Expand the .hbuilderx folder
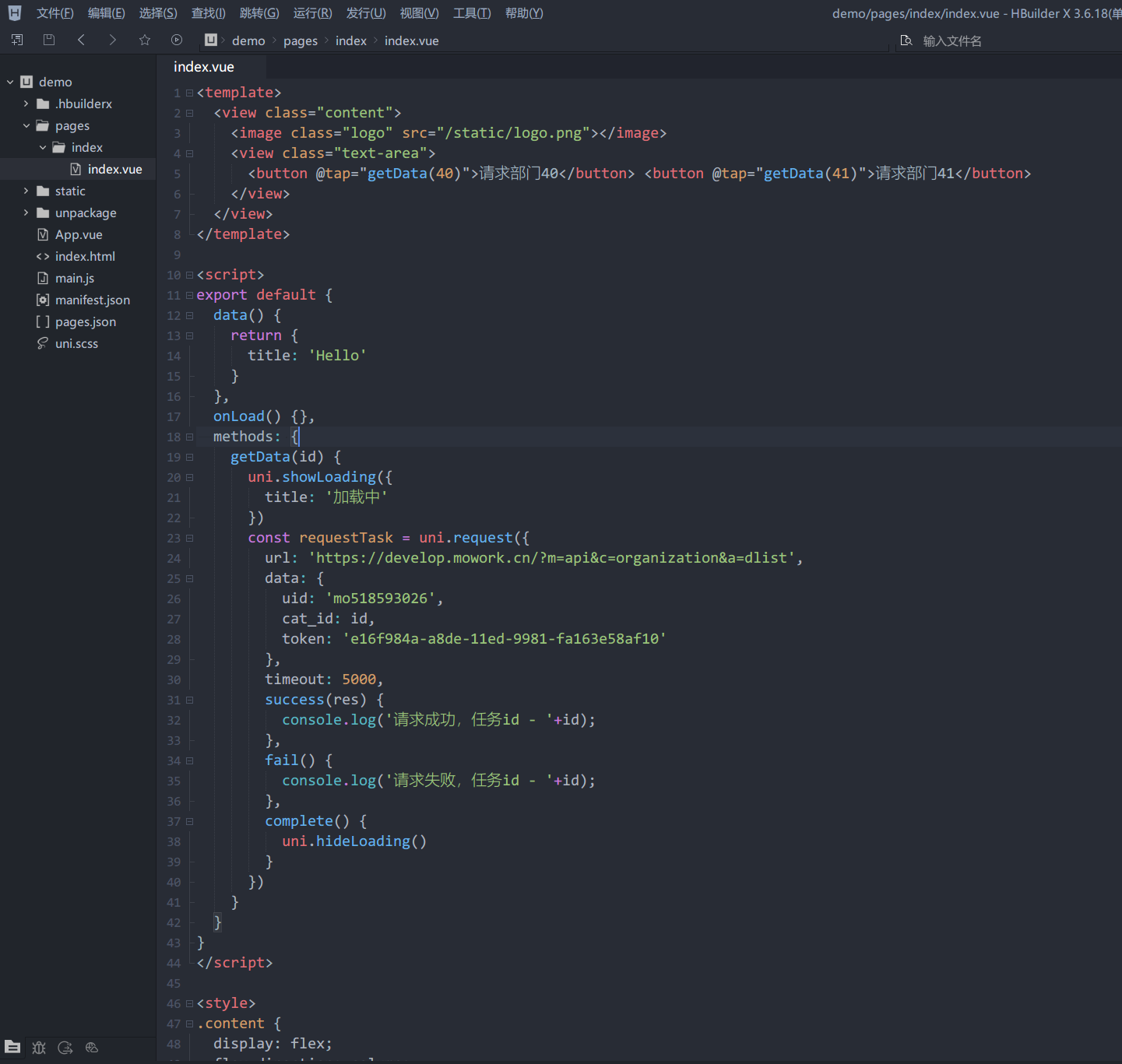This screenshot has height=1064, width=1122. [26, 104]
